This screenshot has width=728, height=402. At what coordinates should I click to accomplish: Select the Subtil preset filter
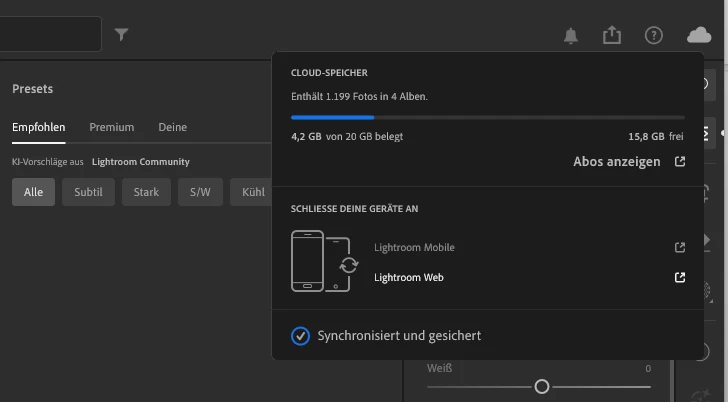click(88, 192)
